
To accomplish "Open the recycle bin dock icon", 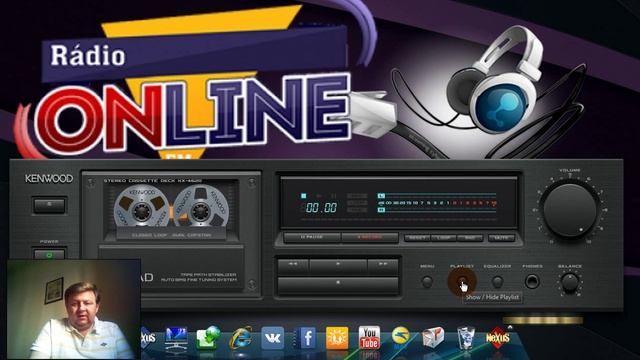I will (x=465, y=338).
